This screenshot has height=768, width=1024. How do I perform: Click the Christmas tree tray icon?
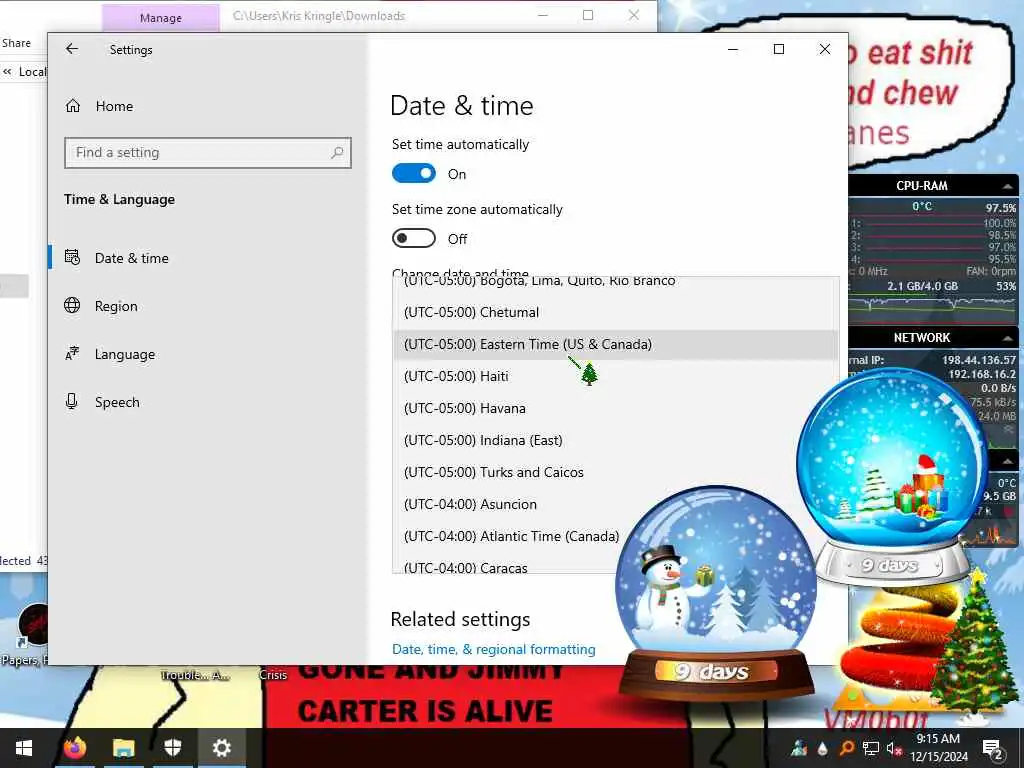tap(799, 748)
